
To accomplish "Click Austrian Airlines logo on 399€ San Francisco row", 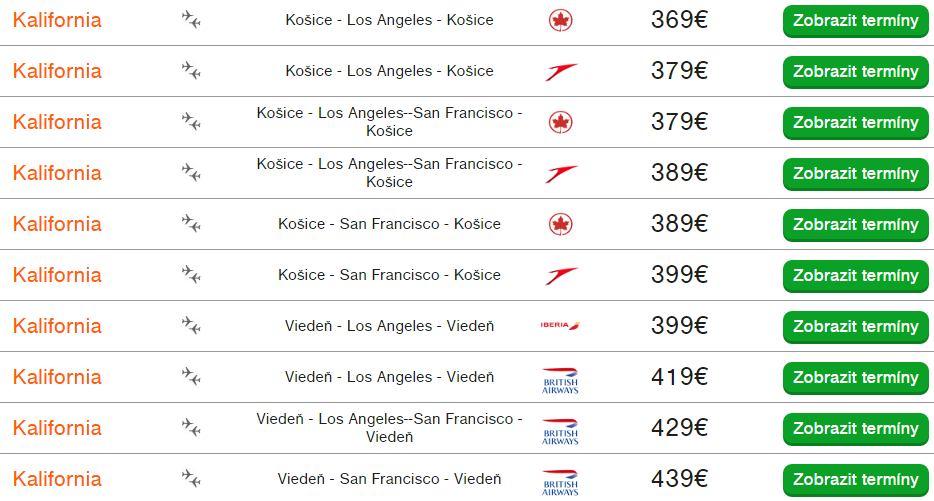I will (x=561, y=275).
